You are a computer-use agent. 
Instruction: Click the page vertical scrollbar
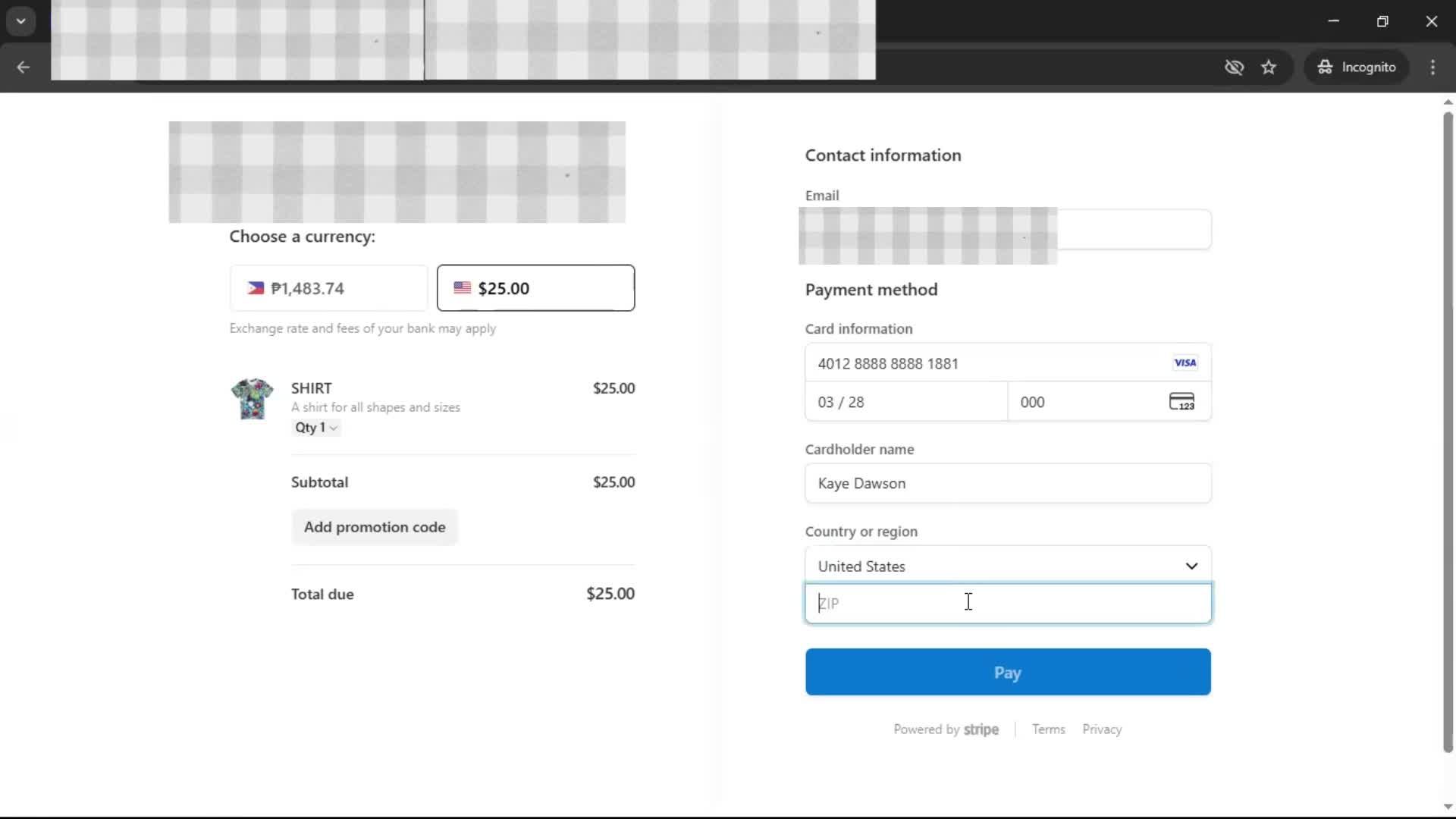tap(1447, 432)
